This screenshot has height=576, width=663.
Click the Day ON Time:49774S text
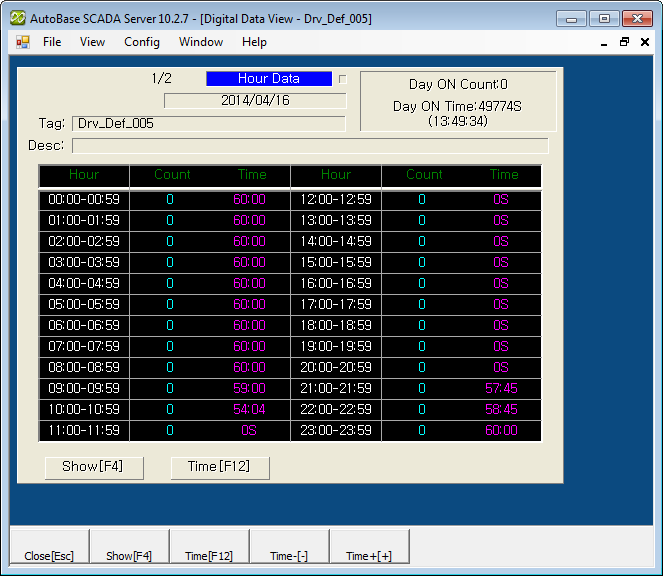(457, 106)
